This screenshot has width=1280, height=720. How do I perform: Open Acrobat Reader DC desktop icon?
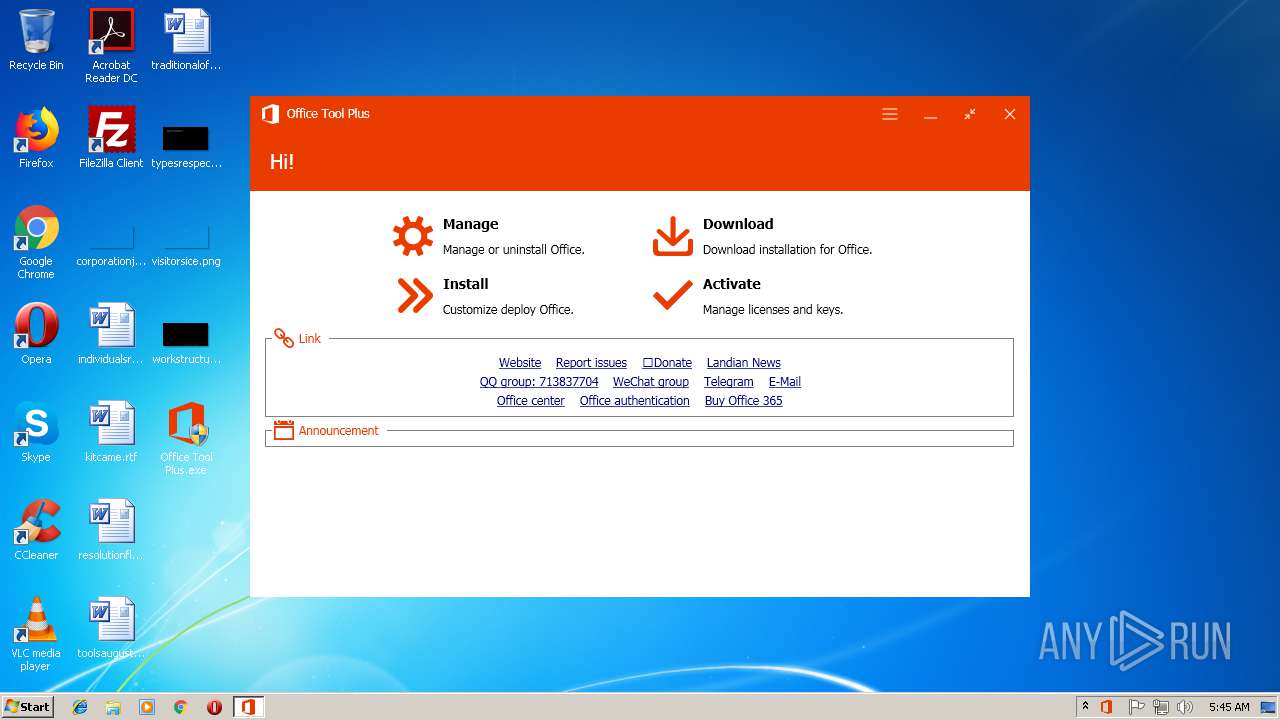[x=111, y=46]
